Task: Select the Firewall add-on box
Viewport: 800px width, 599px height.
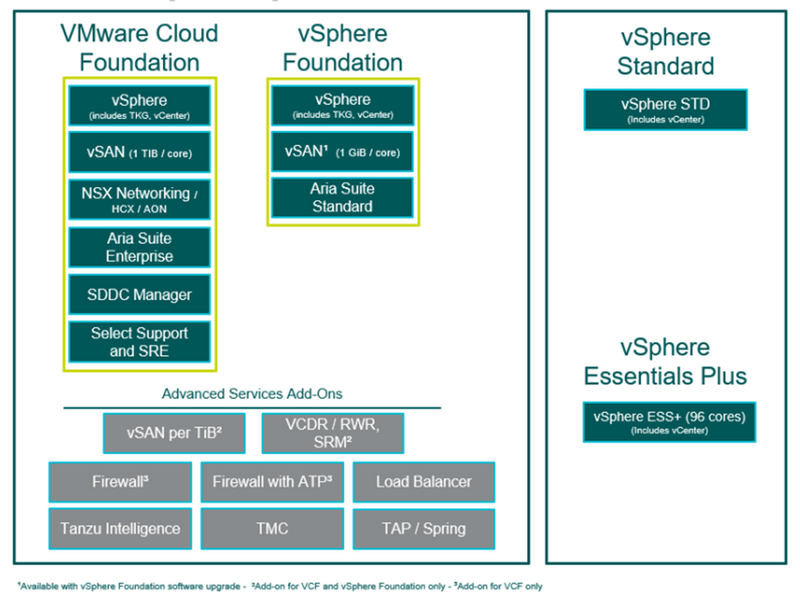Action: pos(120,481)
